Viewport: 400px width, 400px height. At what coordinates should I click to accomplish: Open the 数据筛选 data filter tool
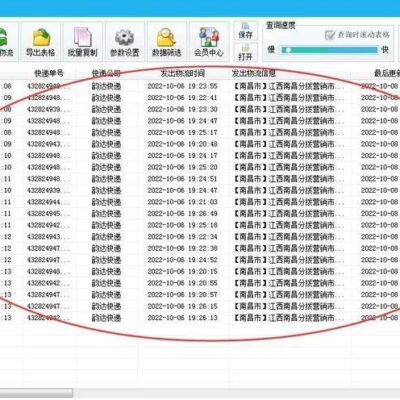click(167, 42)
